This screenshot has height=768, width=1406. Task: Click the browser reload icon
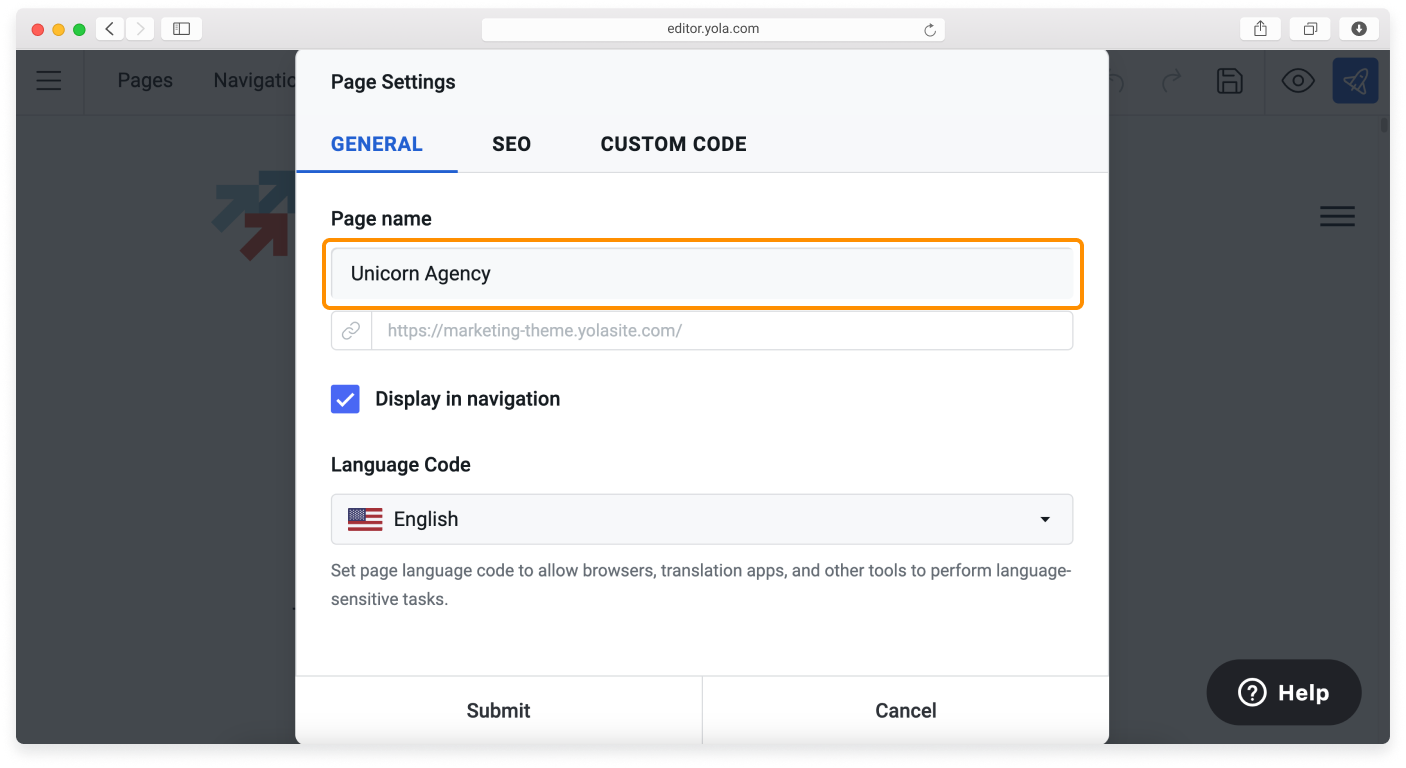930,30
